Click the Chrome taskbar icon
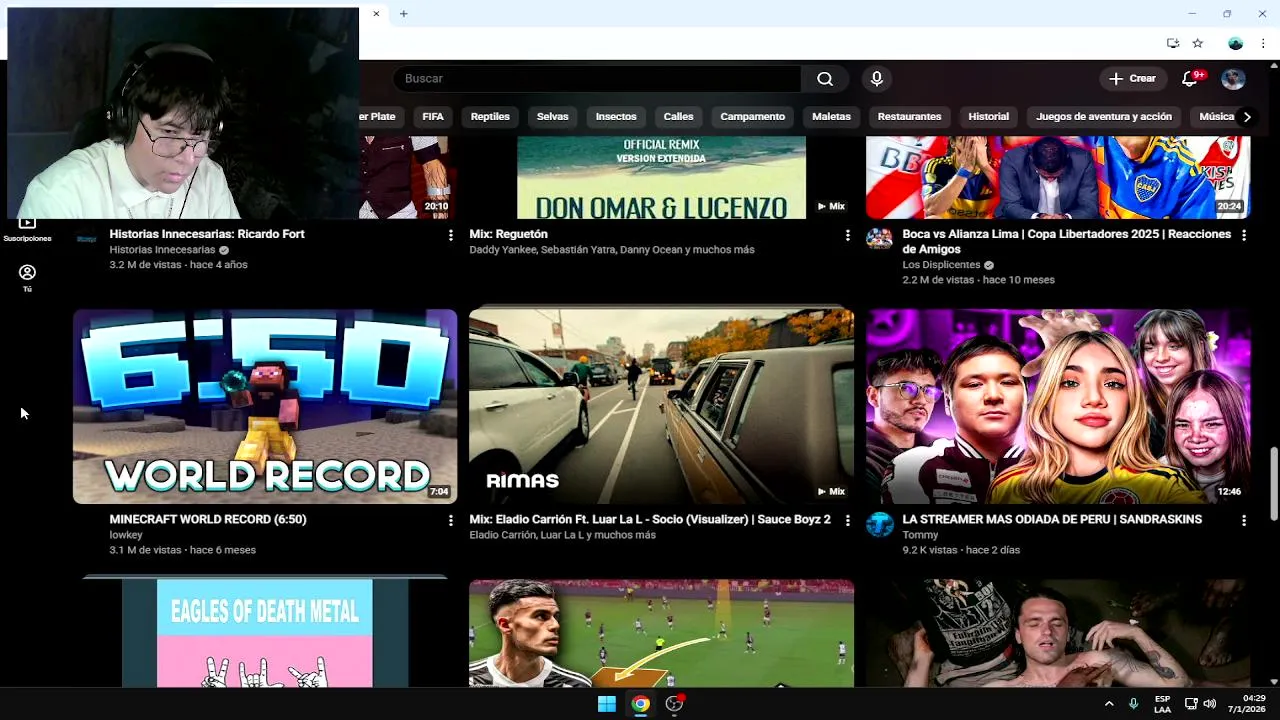The image size is (1280, 720). (x=640, y=704)
